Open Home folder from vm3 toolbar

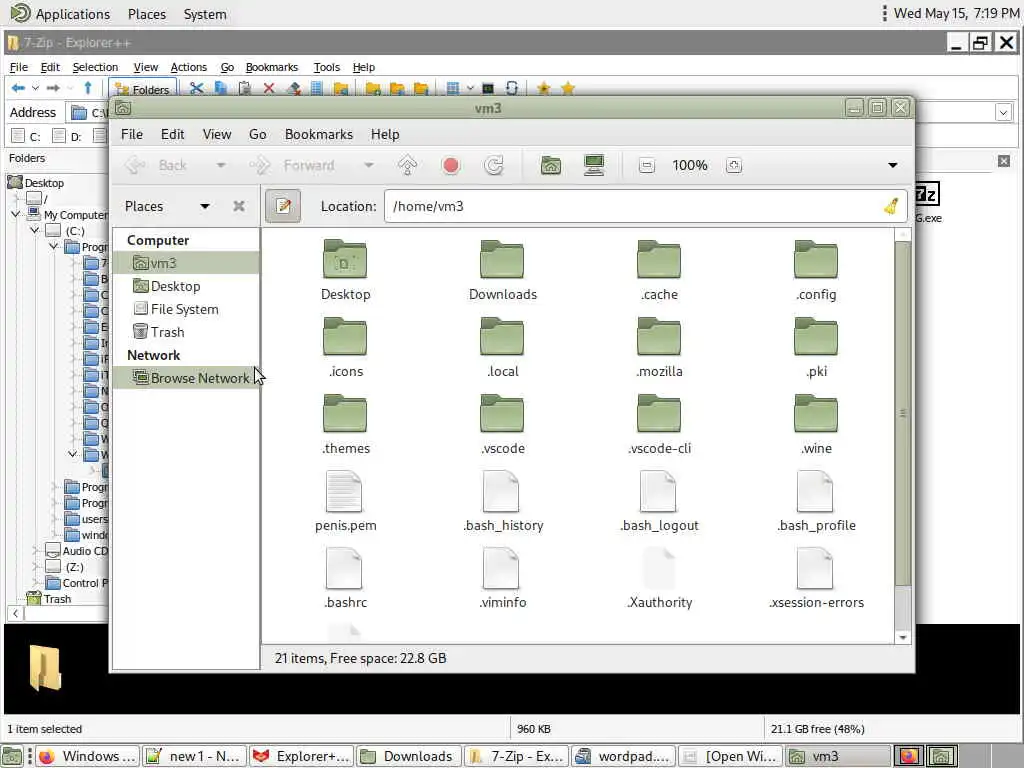(551, 165)
